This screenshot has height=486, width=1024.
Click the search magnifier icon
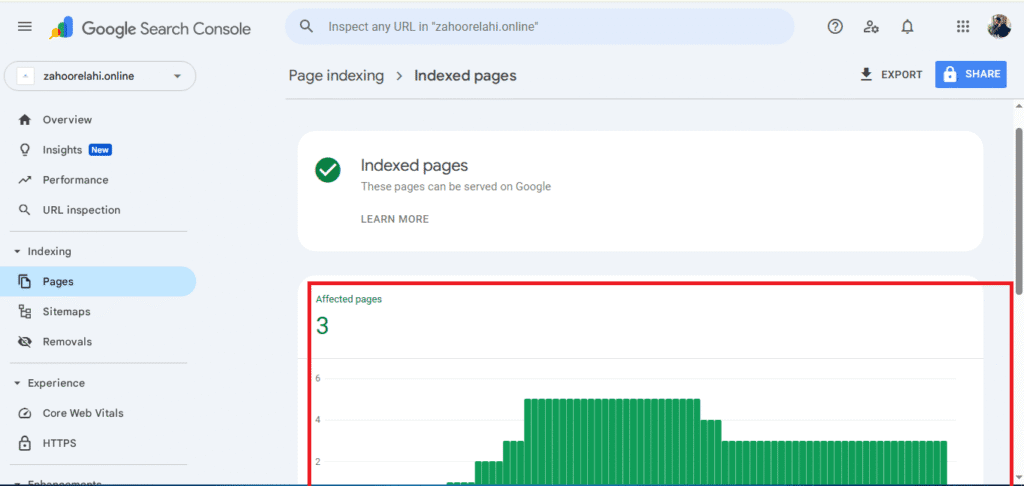tap(306, 26)
